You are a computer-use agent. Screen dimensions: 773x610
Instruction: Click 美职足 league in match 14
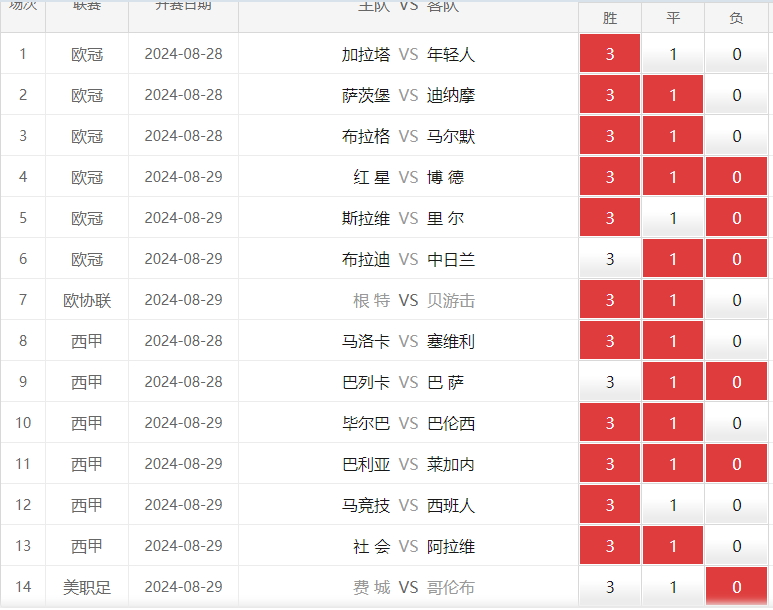coord(87,587)
